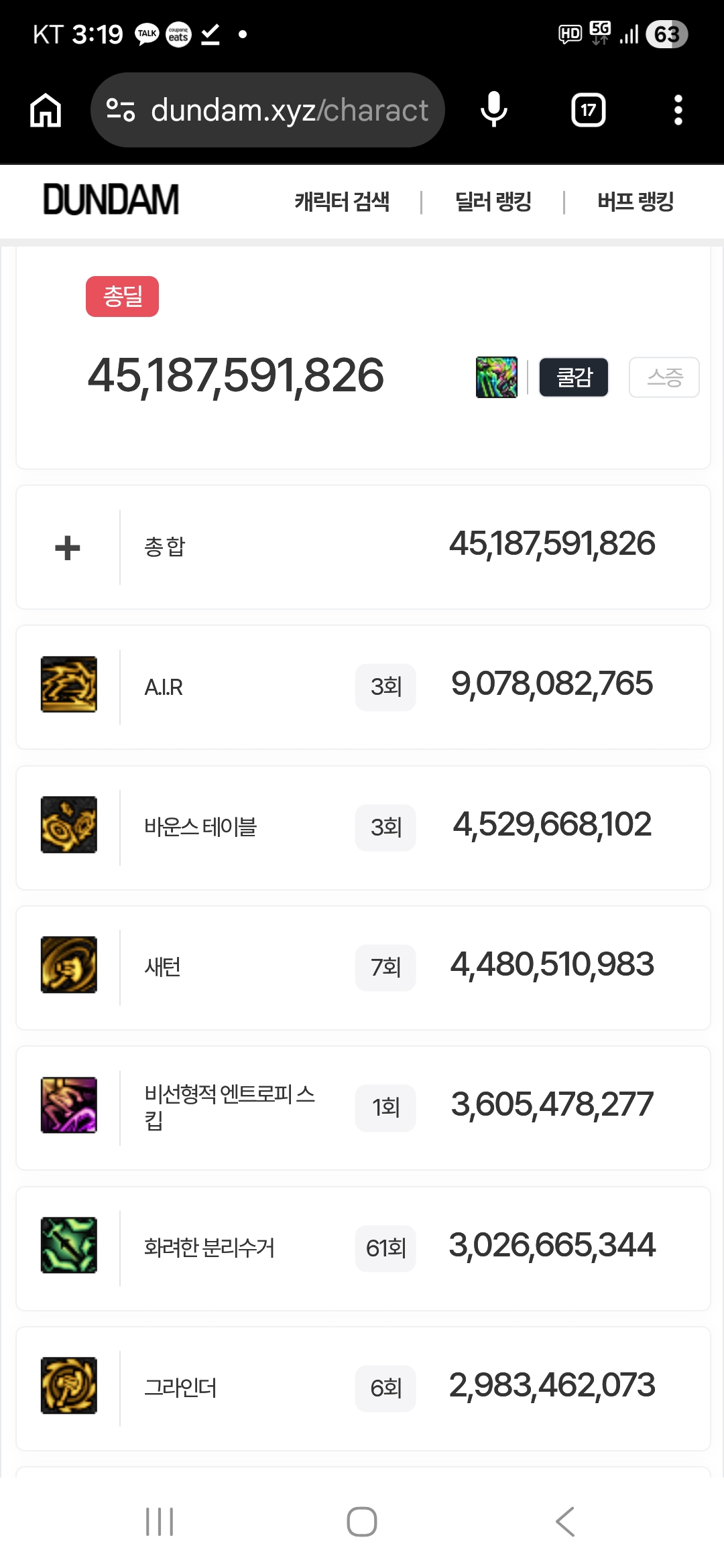Viewport: 724px width, 1568px height.
Task: Tap the URL address bar field
Action: 288,110
